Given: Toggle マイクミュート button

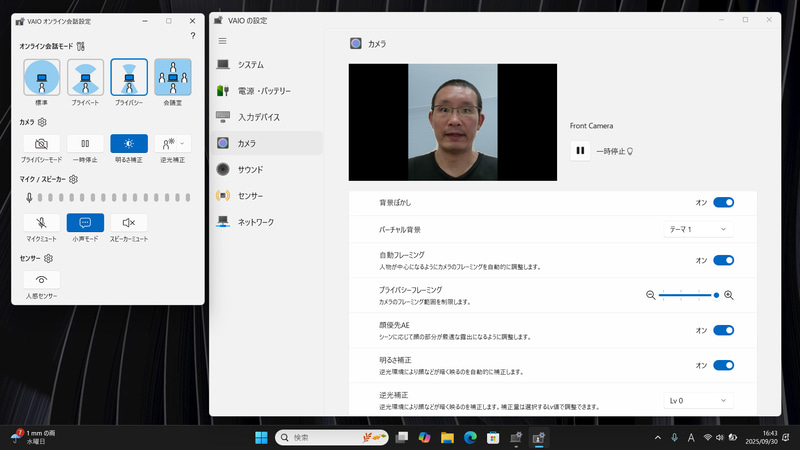Looking at the screenshot, I should (x=41, y=222).
